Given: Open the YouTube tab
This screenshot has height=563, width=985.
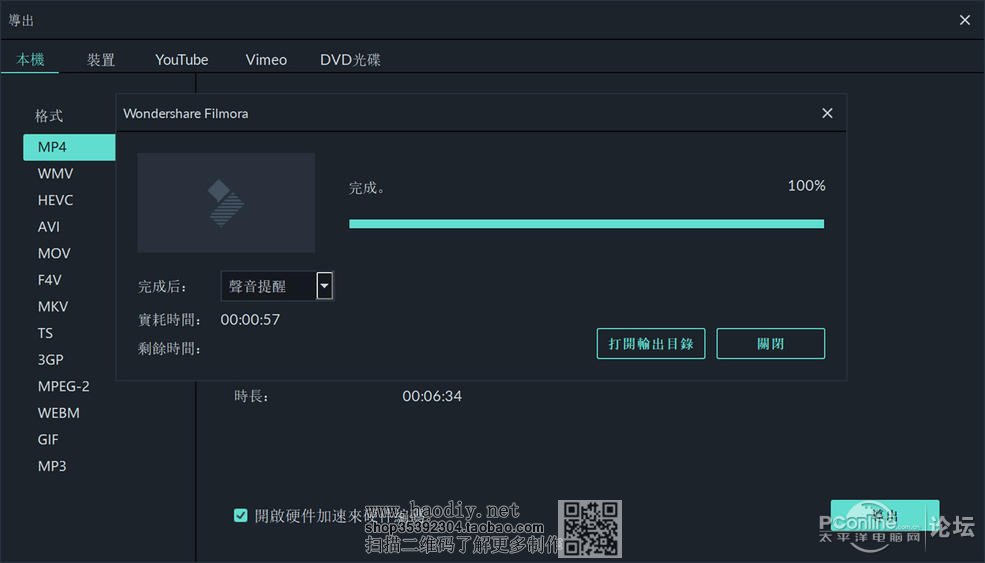Looking at the screenshot, I should (x=182, y=59).
